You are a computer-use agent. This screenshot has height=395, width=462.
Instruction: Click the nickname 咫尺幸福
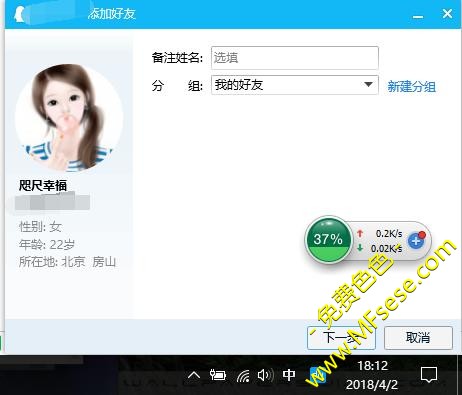click(x=43, y=185)
